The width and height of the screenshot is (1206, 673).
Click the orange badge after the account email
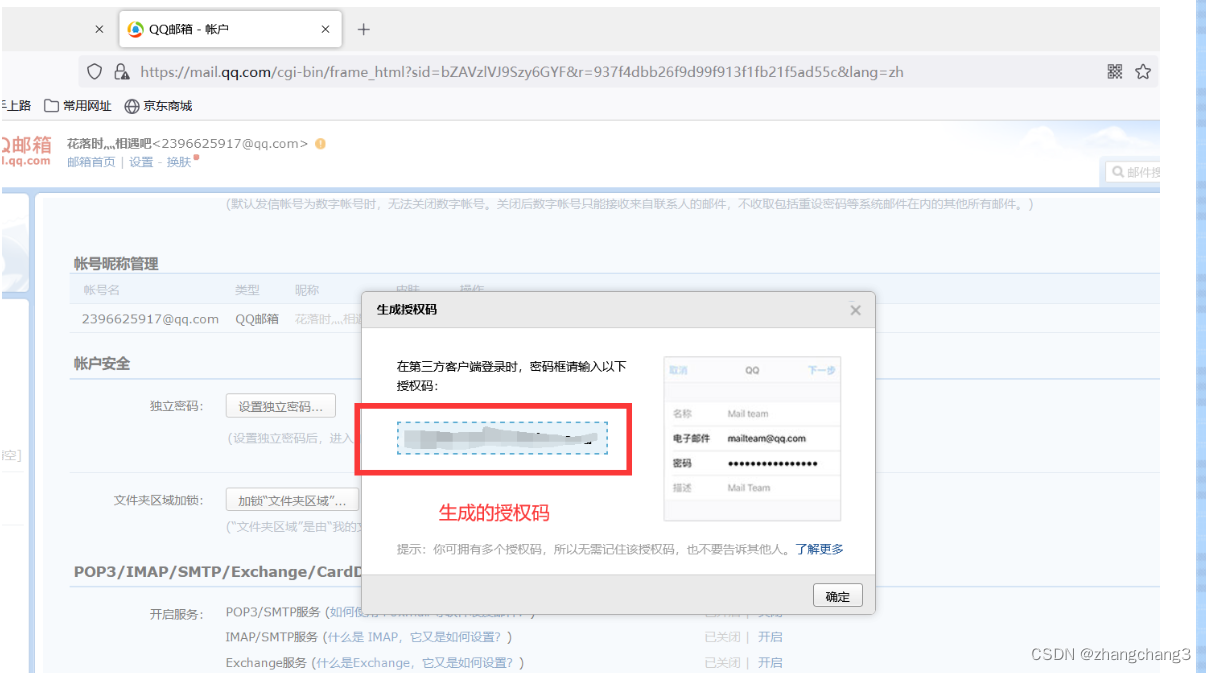(x=320, y=144)
